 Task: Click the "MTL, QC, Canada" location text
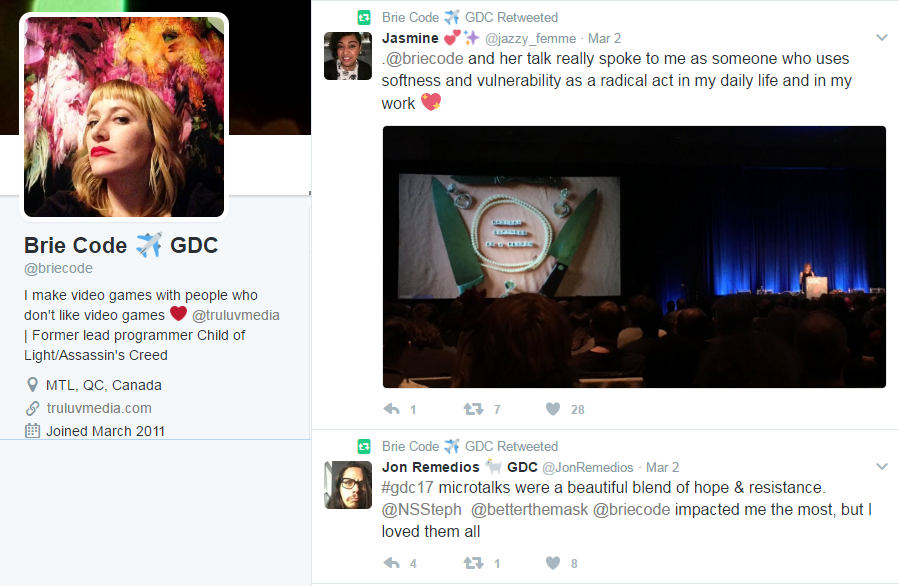click(104, 385)
